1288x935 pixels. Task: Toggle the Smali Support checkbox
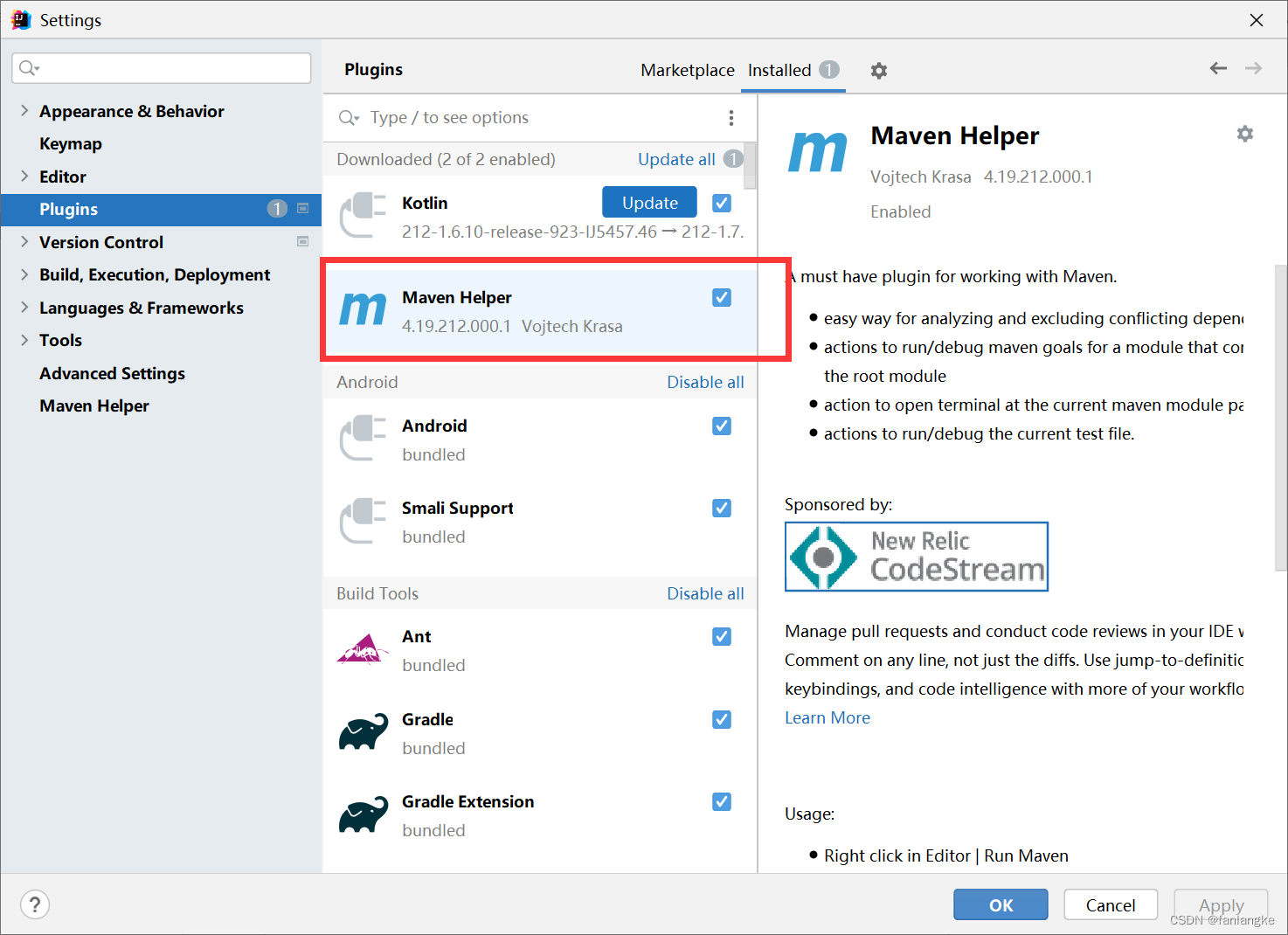722,508
